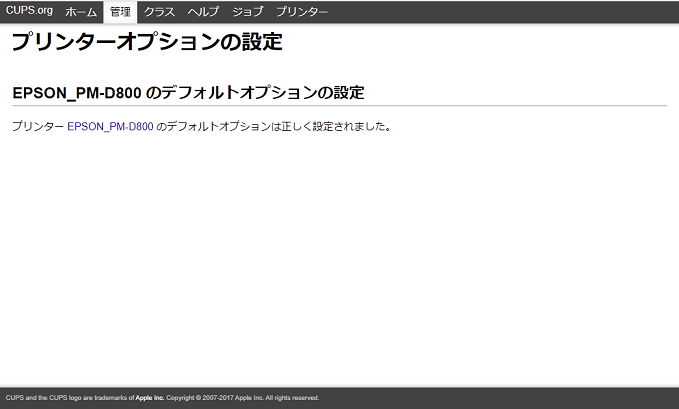Open the クラス tab

[x=159, y=12]
